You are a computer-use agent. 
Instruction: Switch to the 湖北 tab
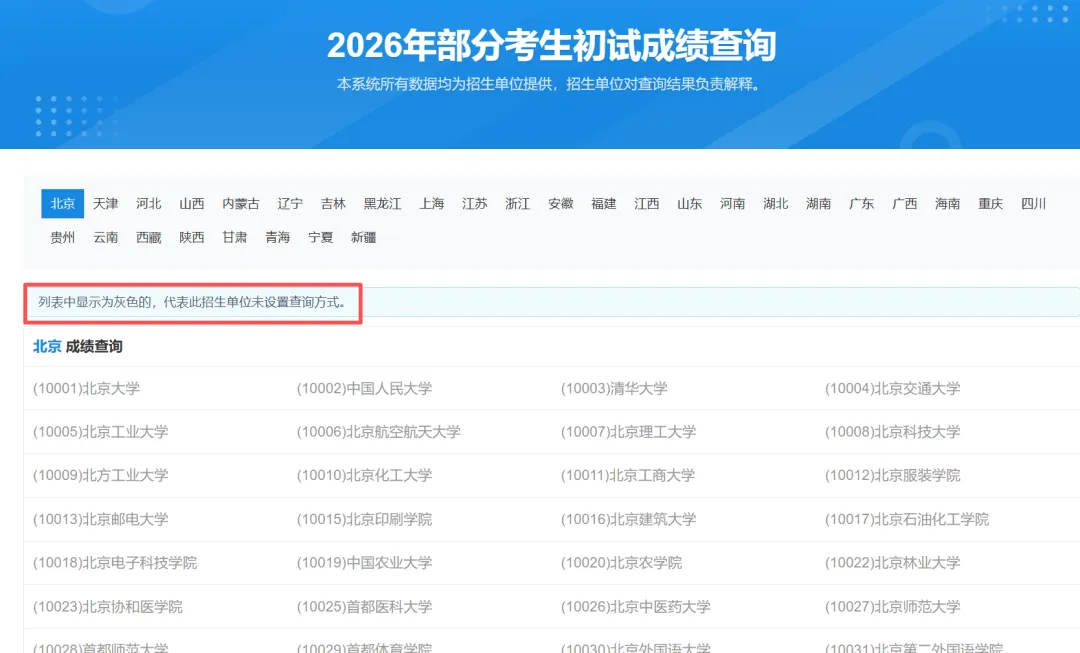(776, 204)
